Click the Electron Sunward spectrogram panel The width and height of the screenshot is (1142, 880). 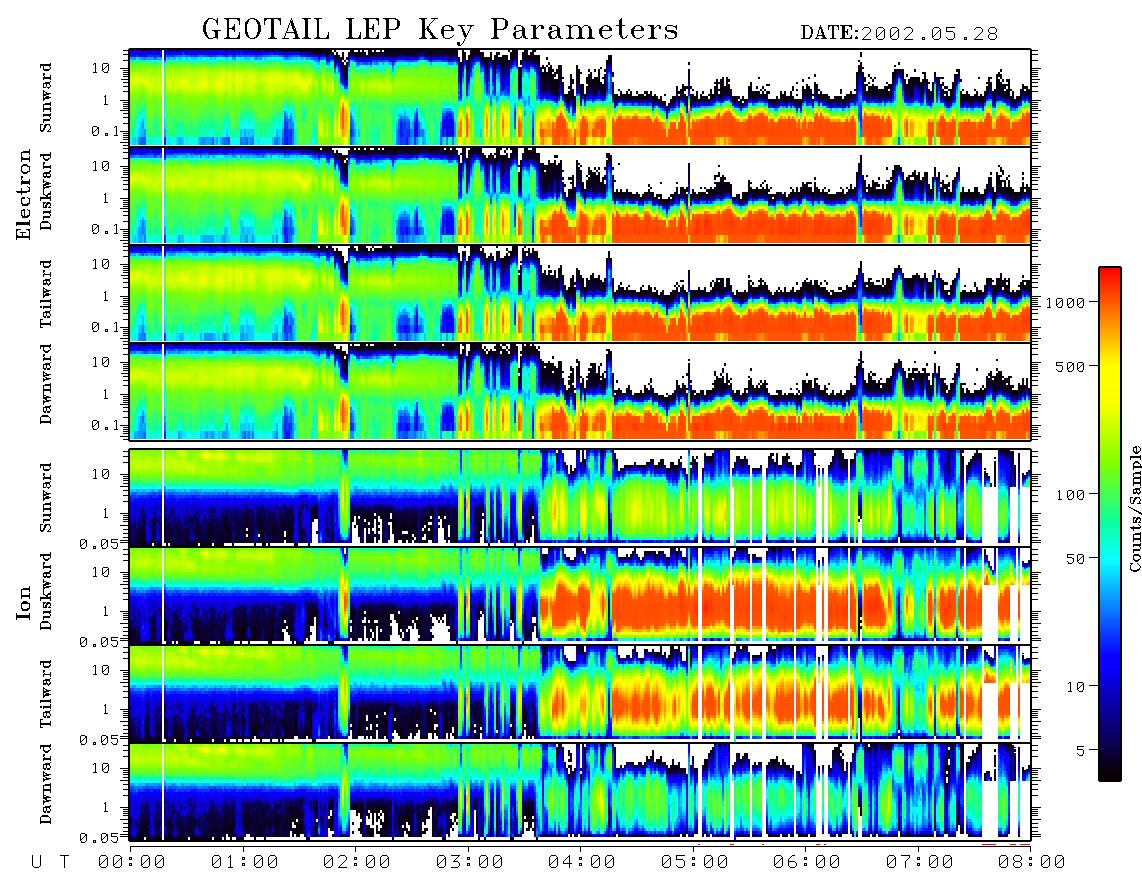coord(580,97)
